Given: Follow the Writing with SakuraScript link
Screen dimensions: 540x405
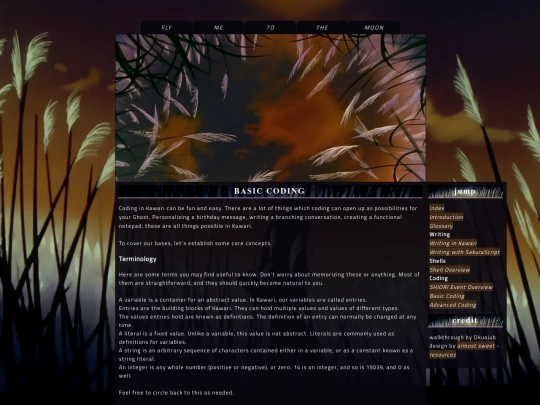Looking at the screenshot, I should pyautogui.click(x=464, y=252).
